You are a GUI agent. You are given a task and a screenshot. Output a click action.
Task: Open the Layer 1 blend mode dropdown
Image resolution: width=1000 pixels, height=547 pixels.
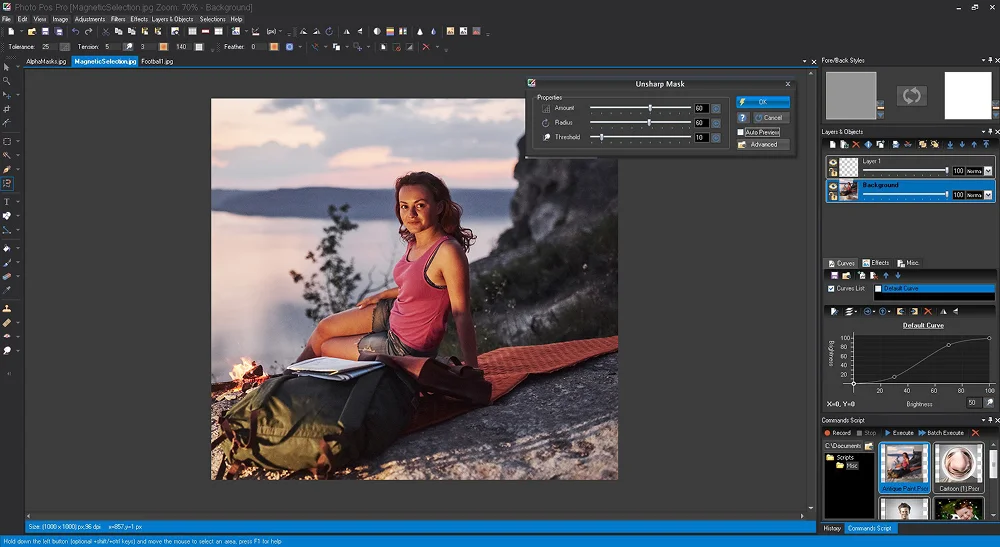pyautogui.click(x=988, y=171)
